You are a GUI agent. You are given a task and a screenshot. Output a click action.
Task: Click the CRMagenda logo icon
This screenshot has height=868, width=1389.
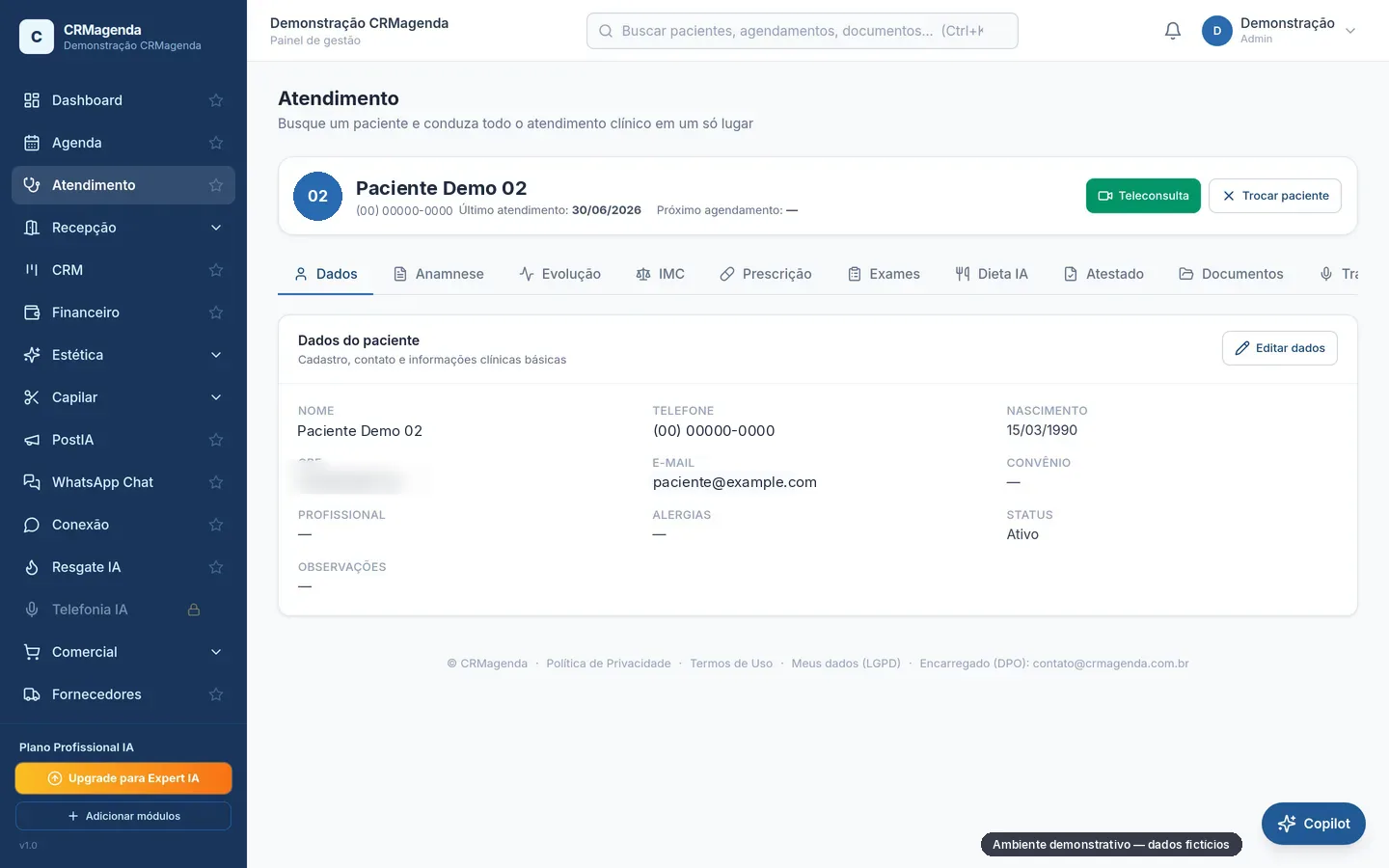click(x=37, y=37)
